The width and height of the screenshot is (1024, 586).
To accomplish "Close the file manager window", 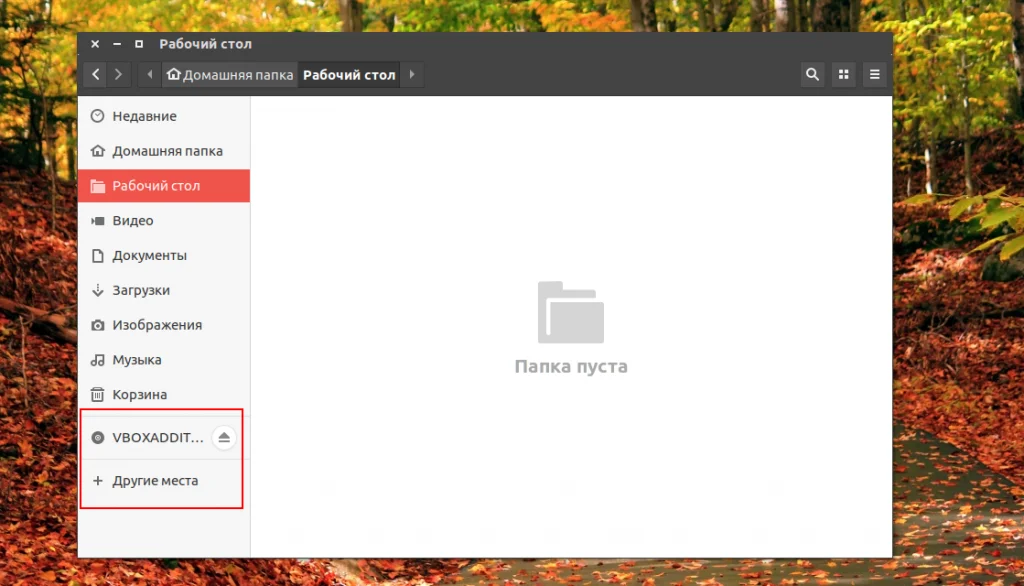I will coord(95,44).
